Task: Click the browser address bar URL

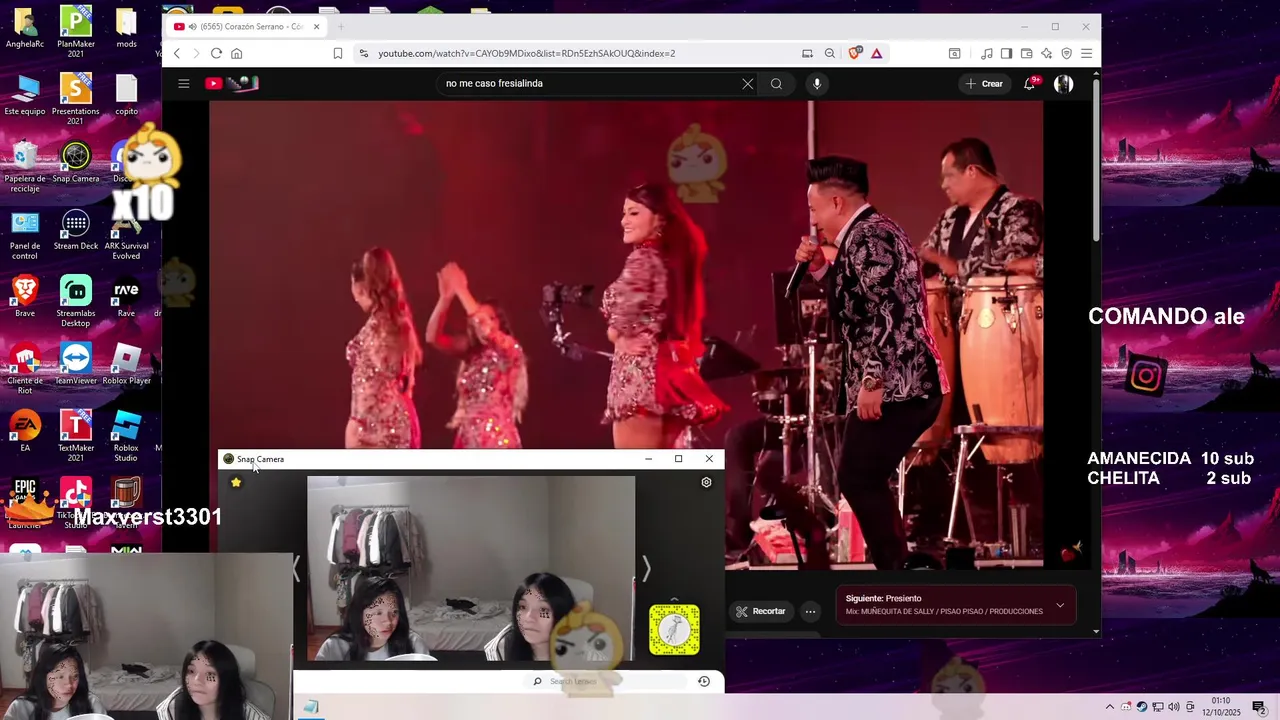Action: (x=527, y=54)
